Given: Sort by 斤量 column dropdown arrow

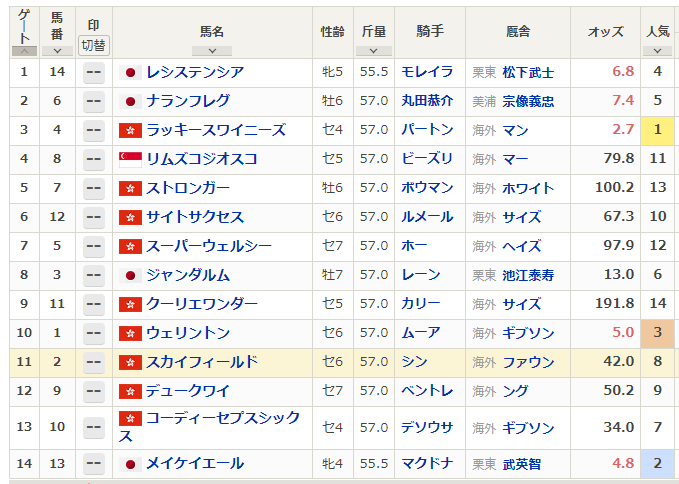Looking at the screenshot, I should [x=374, y=51].
